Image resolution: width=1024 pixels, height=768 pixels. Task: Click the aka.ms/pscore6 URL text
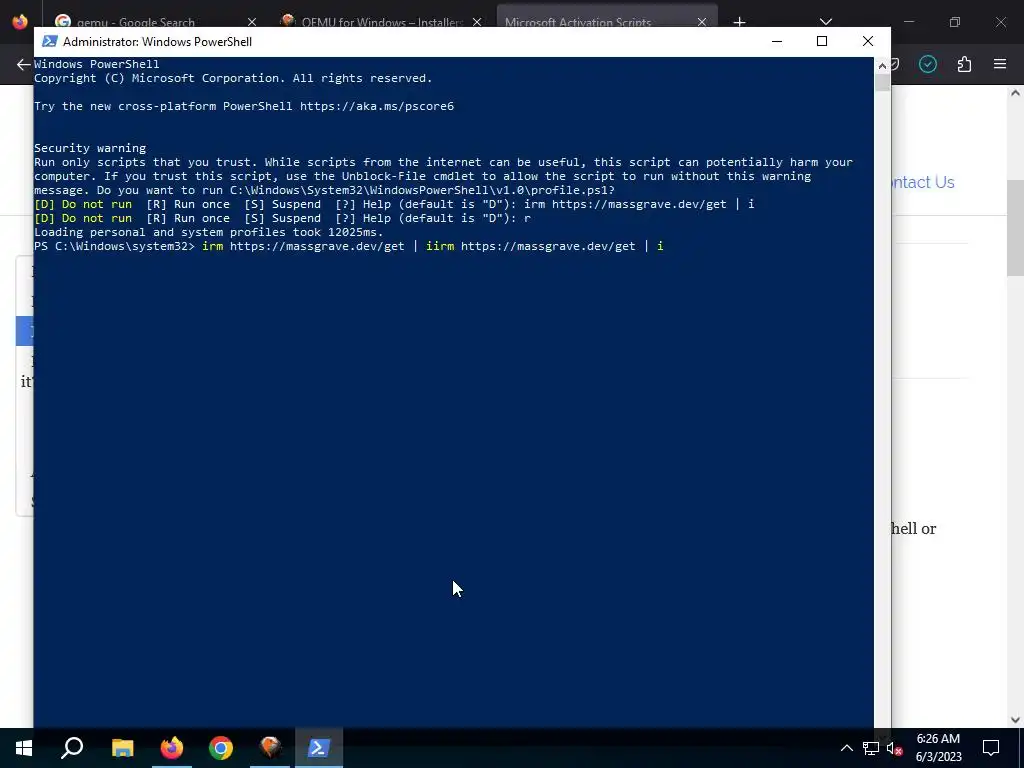[377, 106]
